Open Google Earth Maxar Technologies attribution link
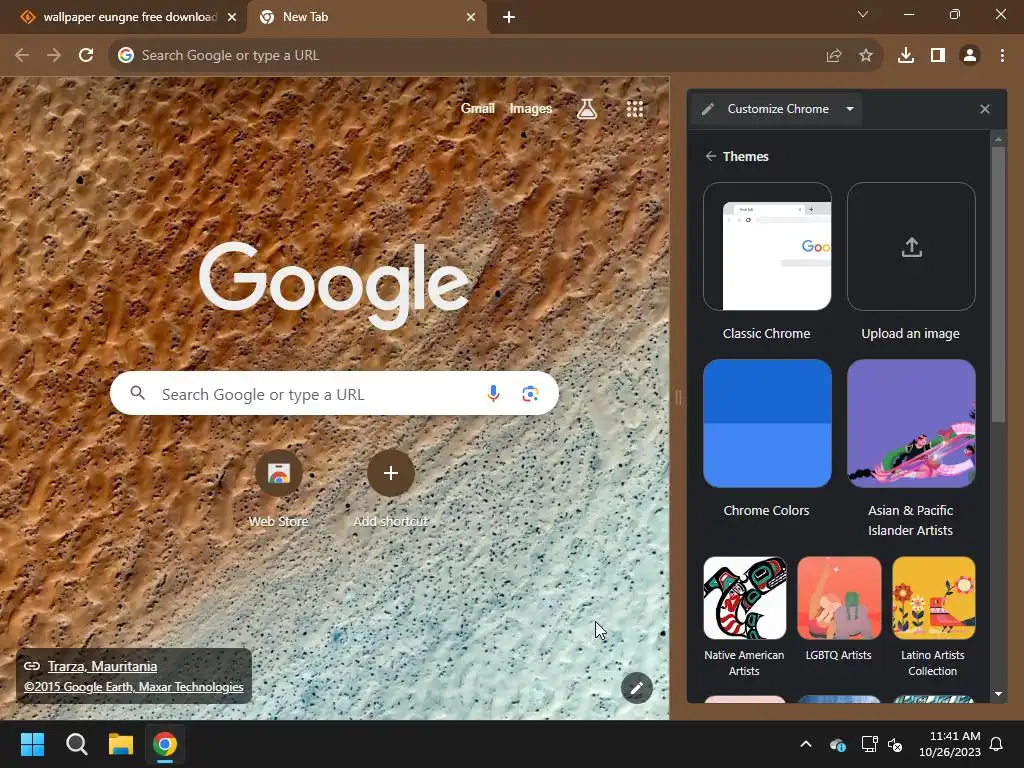The image size is (1024, 768). 134,687
